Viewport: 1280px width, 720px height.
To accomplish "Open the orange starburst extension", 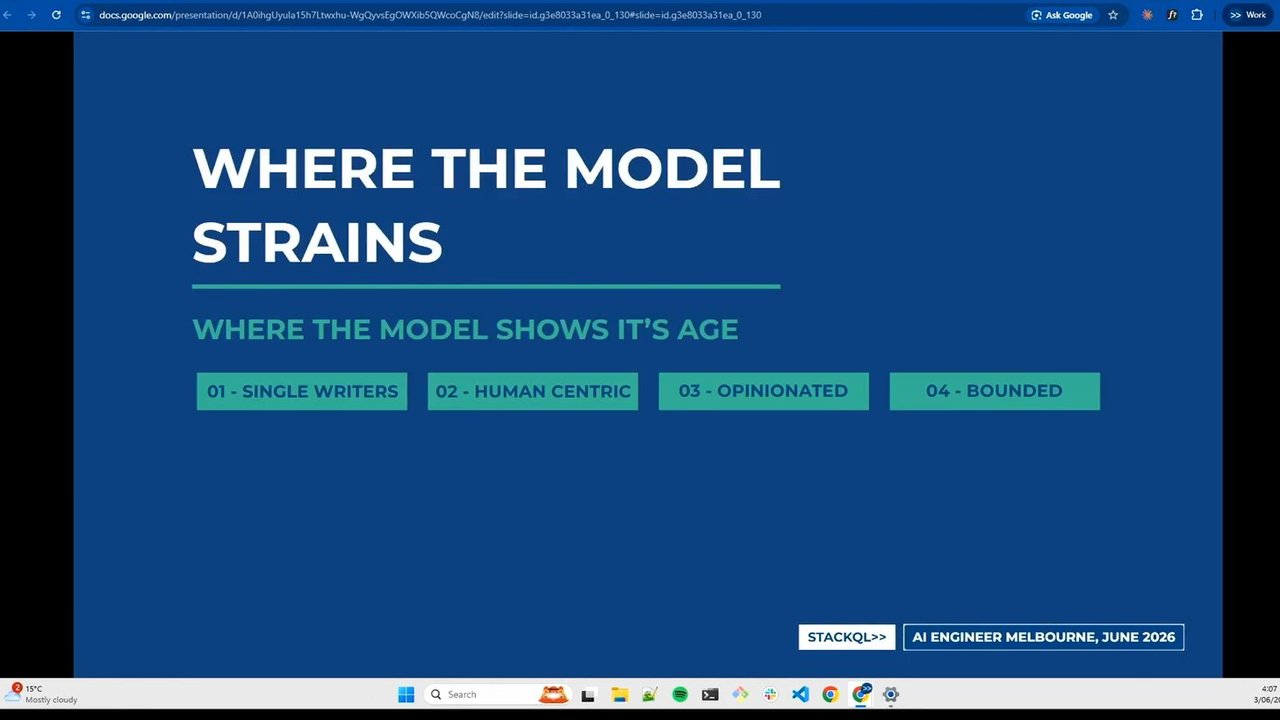I will pyautogui.click(x=1147, y=15).
